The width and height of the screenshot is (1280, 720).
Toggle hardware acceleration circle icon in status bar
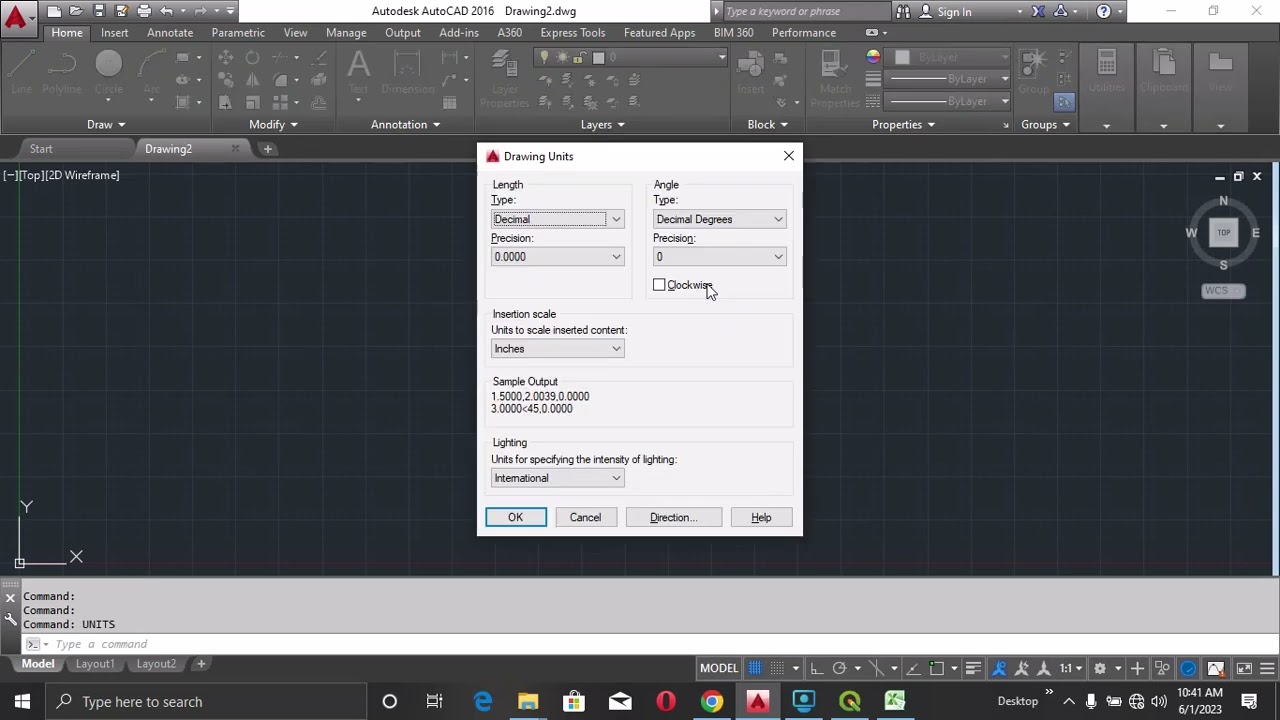pos(1188,668)
